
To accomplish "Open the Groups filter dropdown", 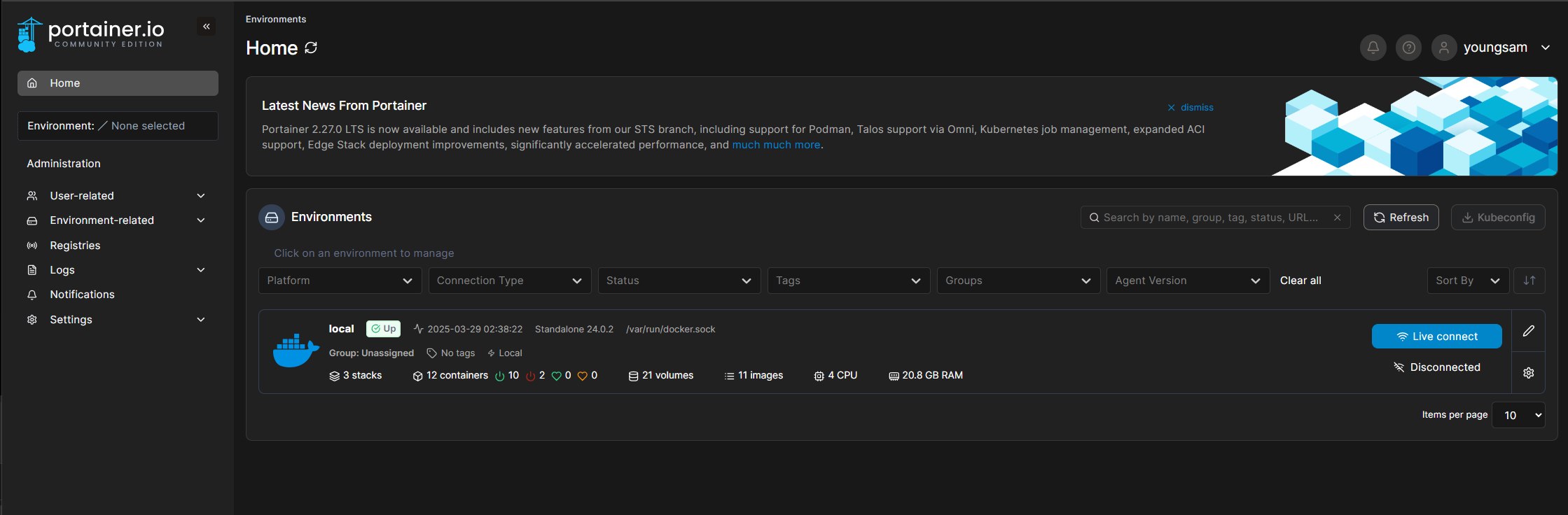I will pyautogui.click(x=1018, y=281).
